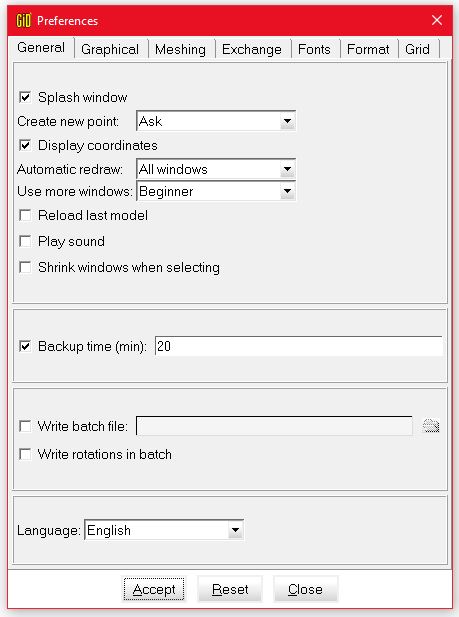Enable Reload last model option

(x=25, y=215)
